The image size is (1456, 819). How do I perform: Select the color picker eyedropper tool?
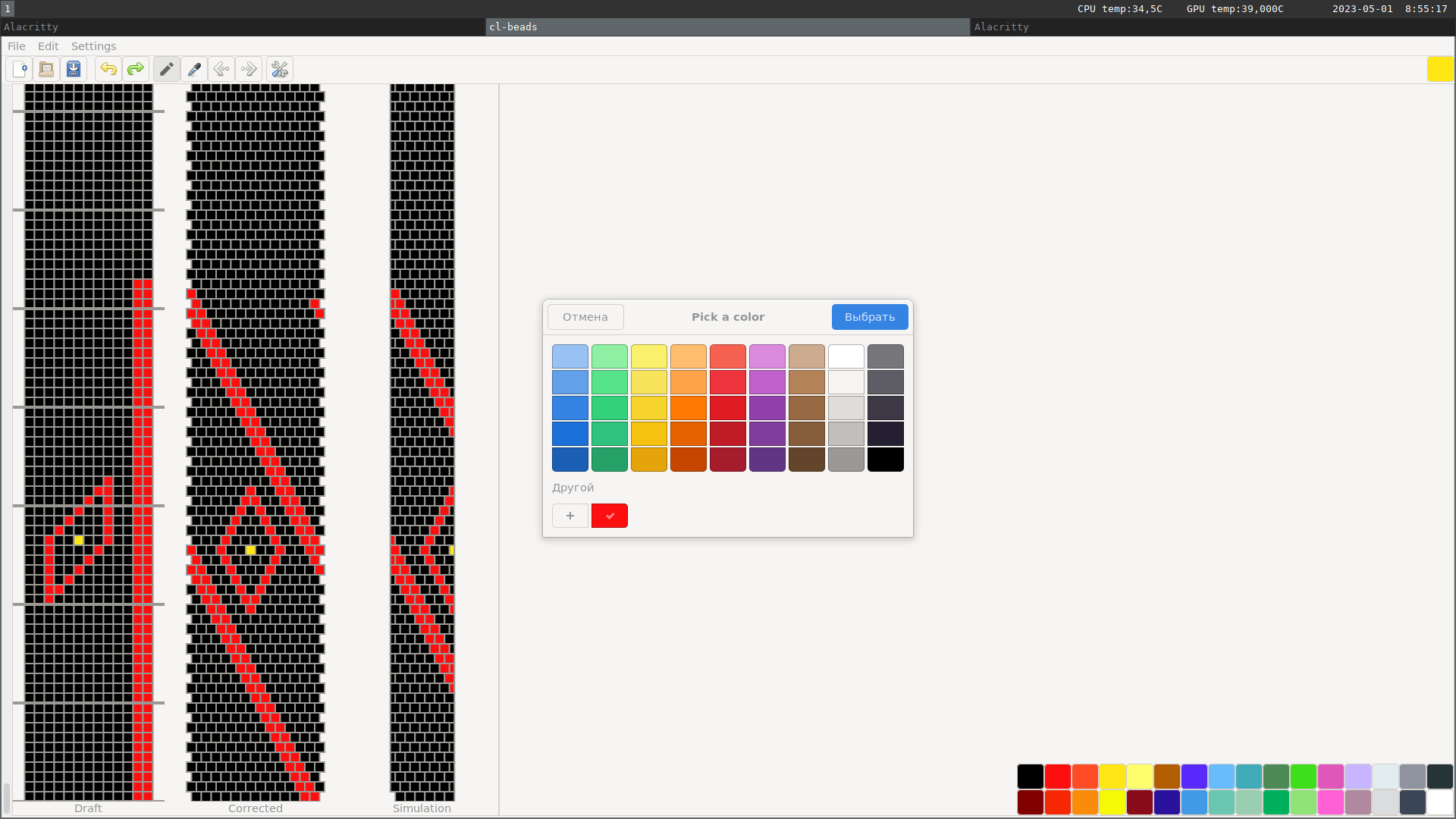194,69
